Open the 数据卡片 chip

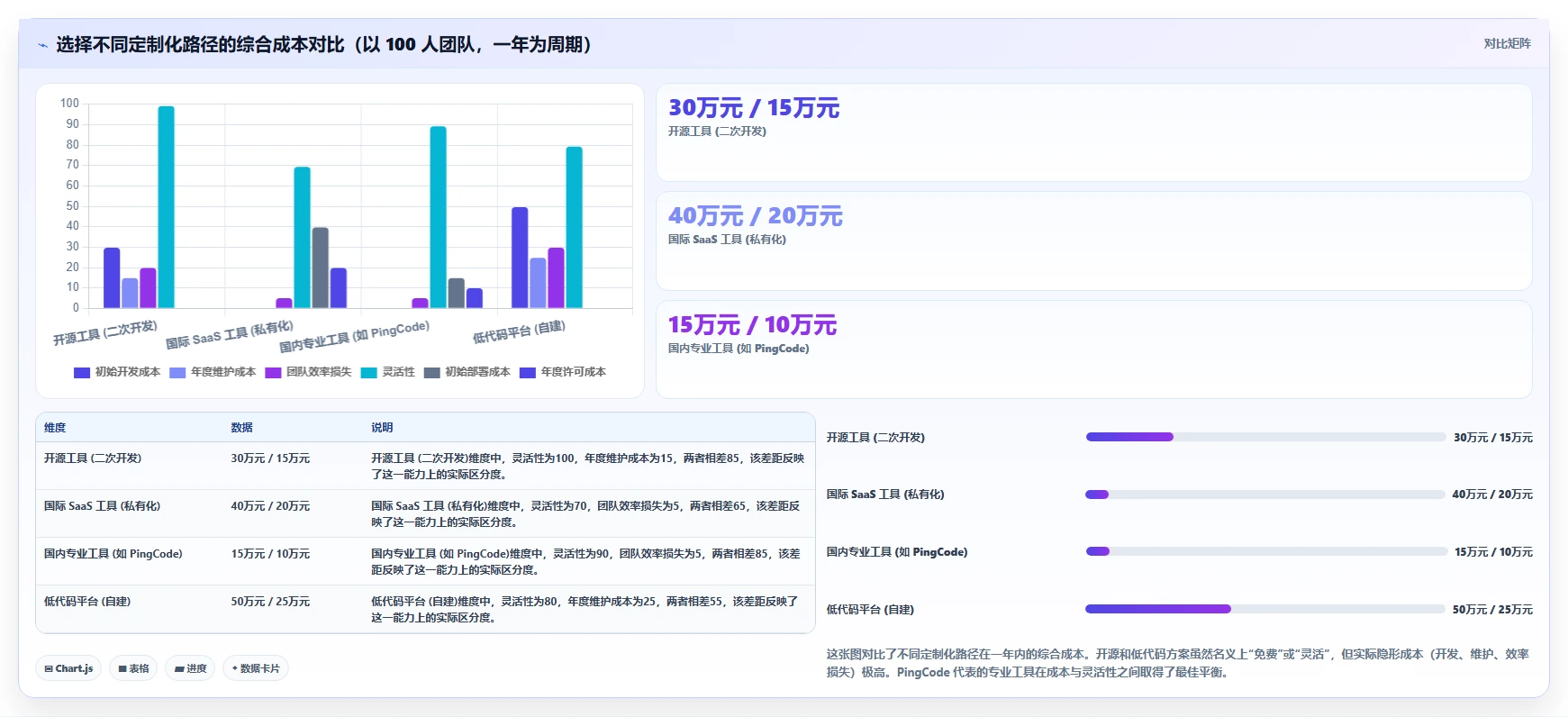[x=256, y=668]
